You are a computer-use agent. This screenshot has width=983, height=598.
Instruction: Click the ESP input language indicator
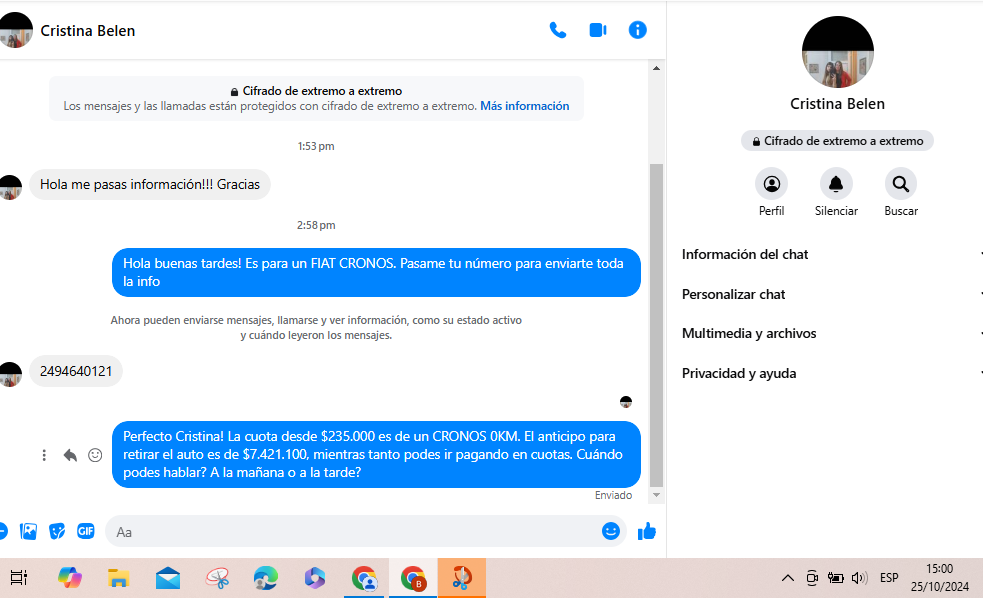pos(889,578)
